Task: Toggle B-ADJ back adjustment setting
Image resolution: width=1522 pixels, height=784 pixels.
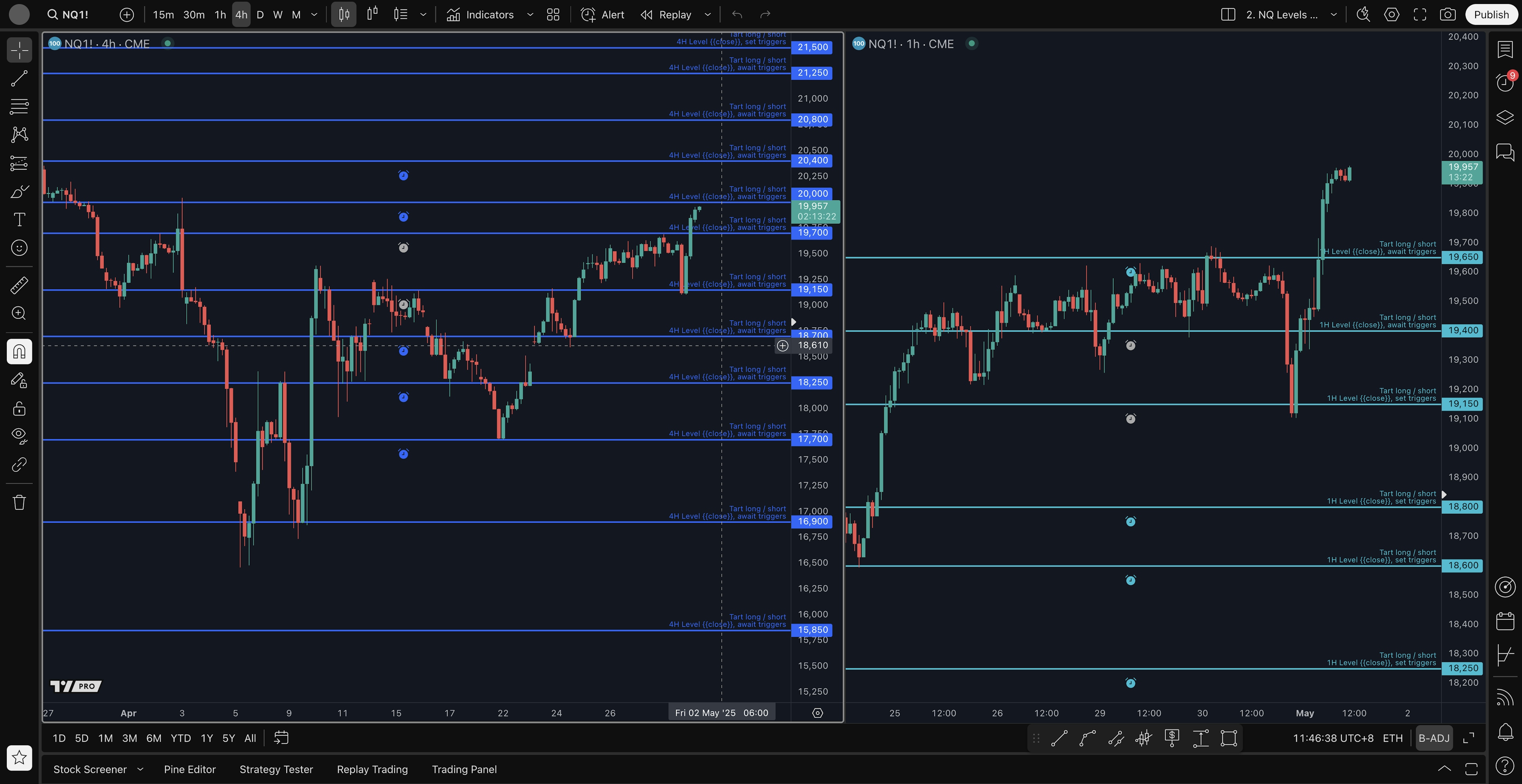Action: point(1434,738)
